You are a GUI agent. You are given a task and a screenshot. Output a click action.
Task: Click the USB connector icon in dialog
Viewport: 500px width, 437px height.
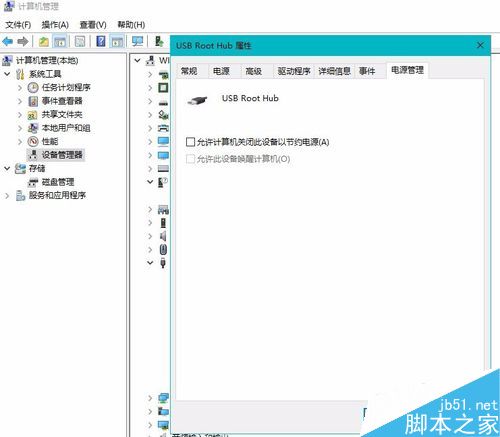coord(197,100)
